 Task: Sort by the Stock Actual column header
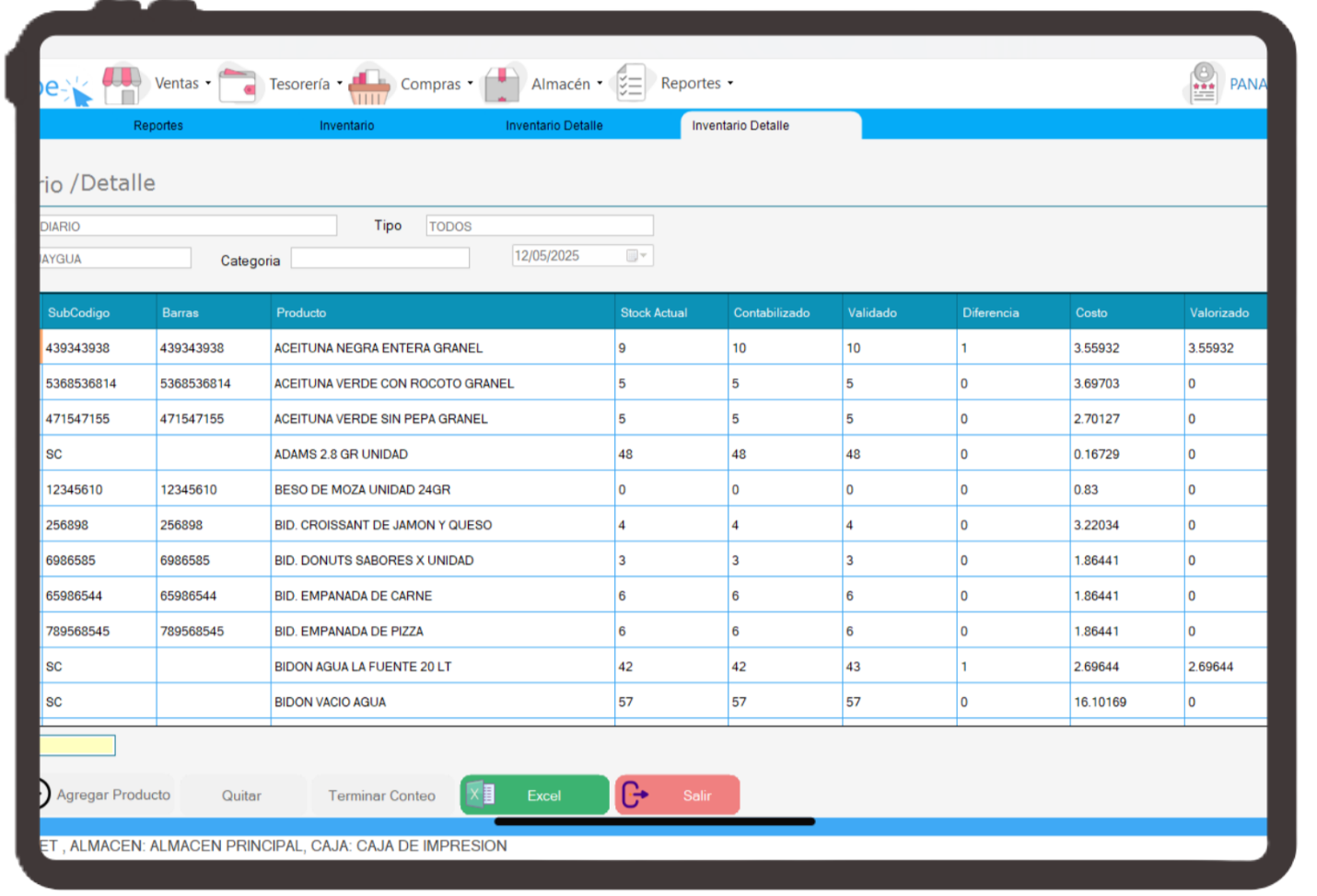coord(654,313)
